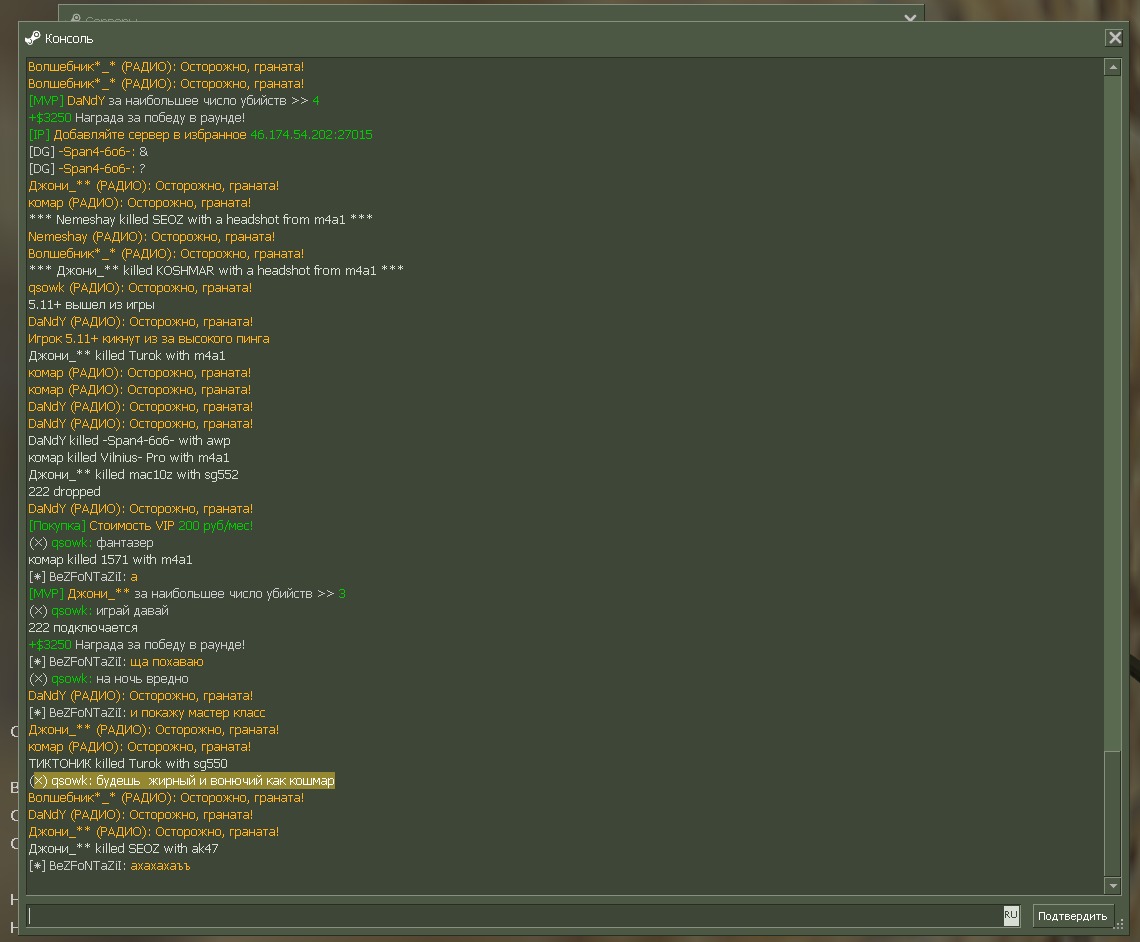Close the background Серверы window
The width and height of the screenshot is (1140, 942).
[x=909, y=17]
